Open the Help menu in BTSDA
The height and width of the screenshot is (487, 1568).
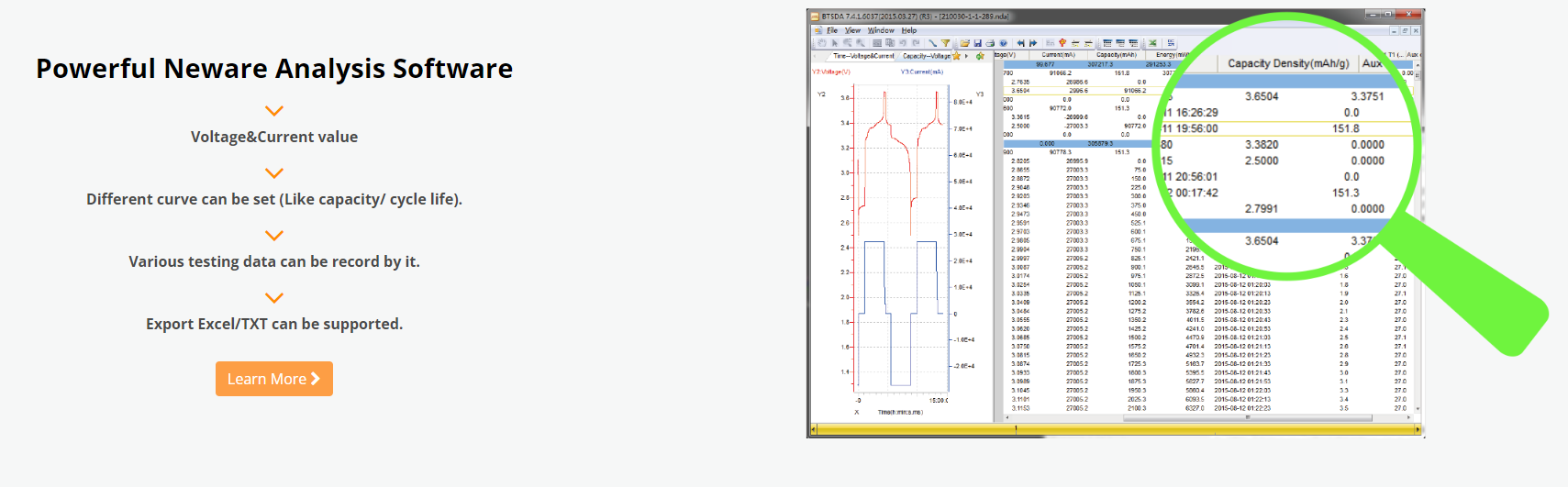(909, 30)
